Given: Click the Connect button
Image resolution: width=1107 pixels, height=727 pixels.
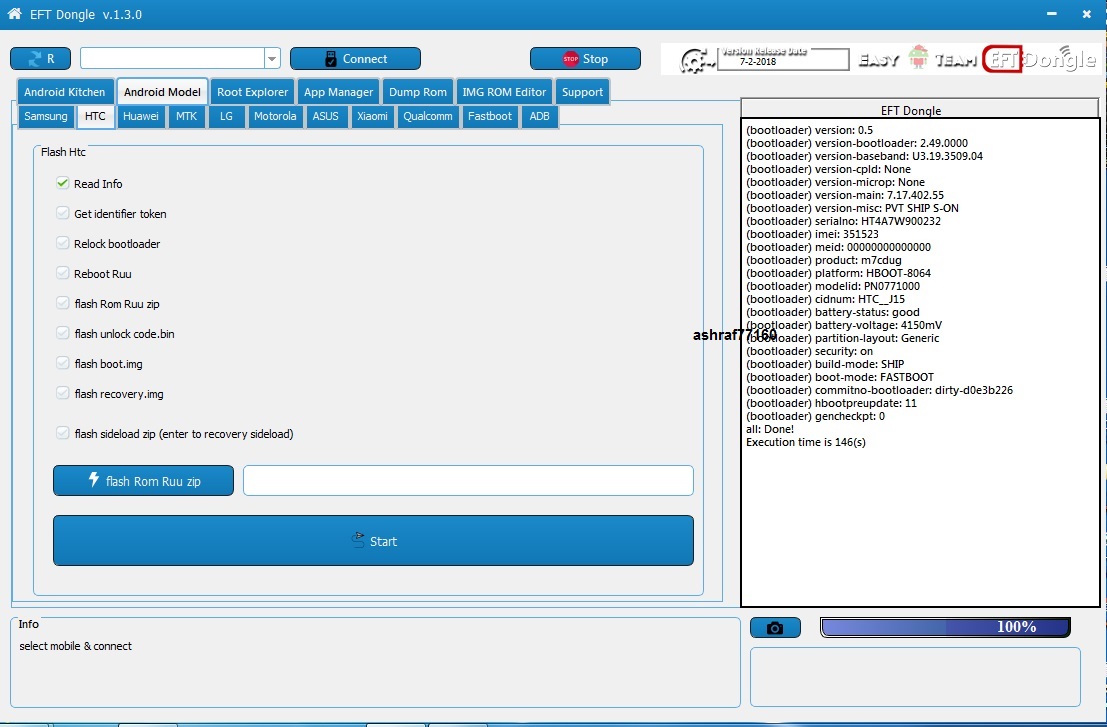Looking at the screenshot, I should tap(355, 59).
